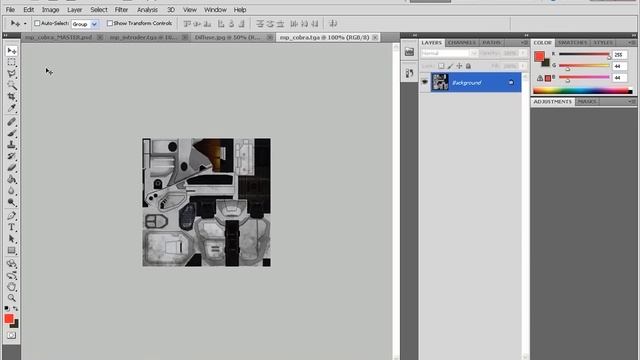This screenshot has height=360, width=640.
Task: Switch to the Masks tab
Action: (x=587, y=102)
